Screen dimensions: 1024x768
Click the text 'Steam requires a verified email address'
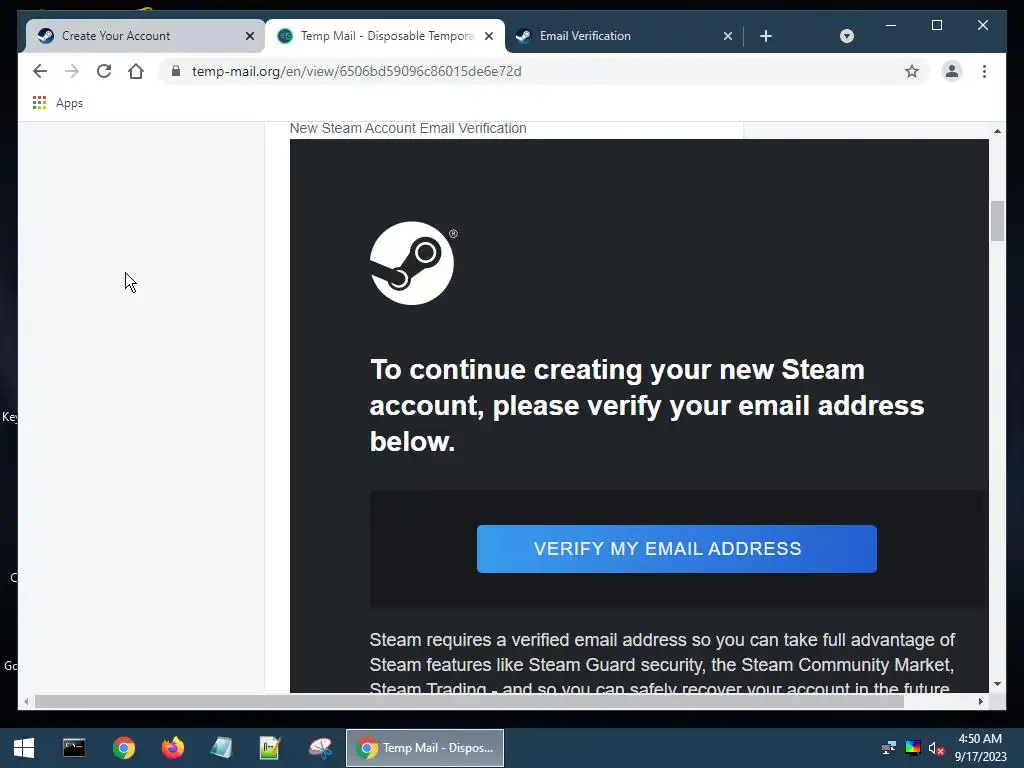tap(528, 639)
